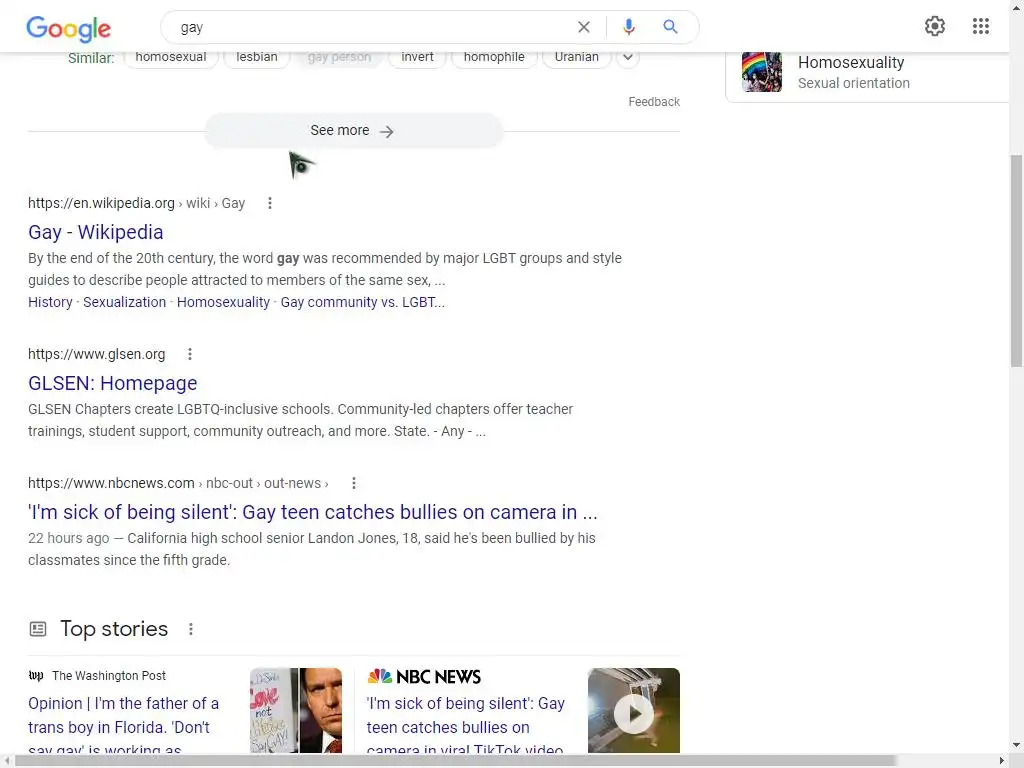
Task: Open the Google apps grid icon
Action: tap(980, 26)
